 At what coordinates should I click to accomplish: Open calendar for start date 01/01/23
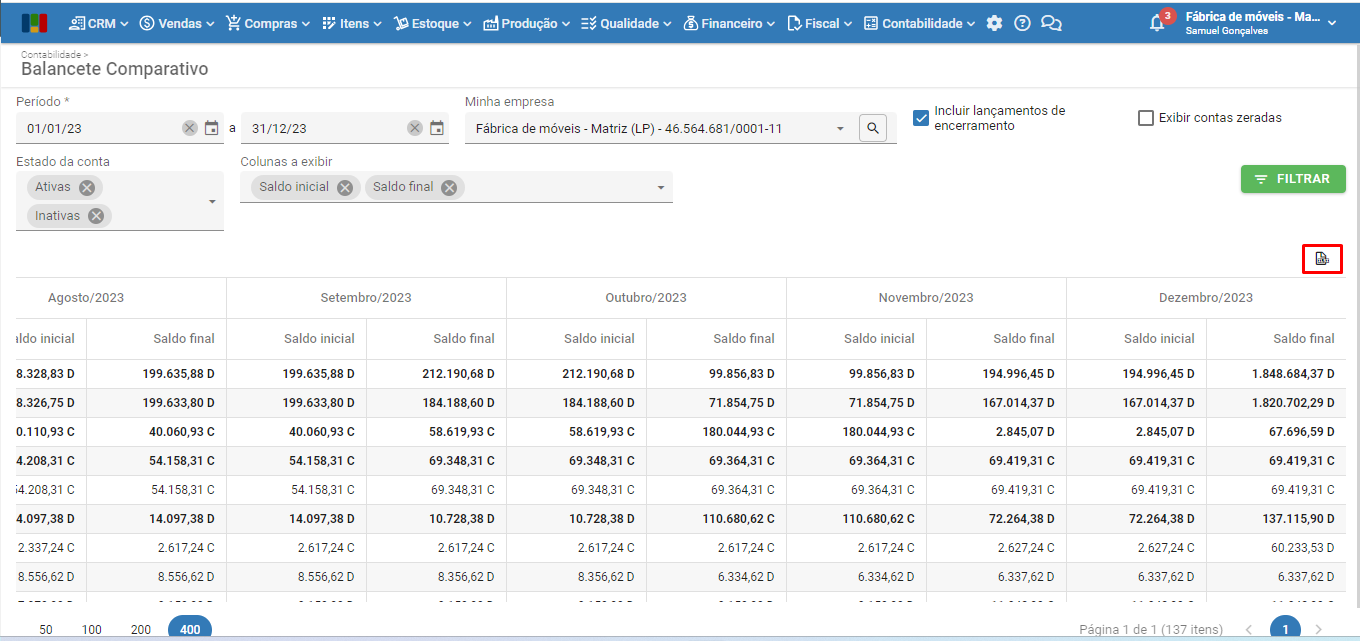click(x=212, y=128)
